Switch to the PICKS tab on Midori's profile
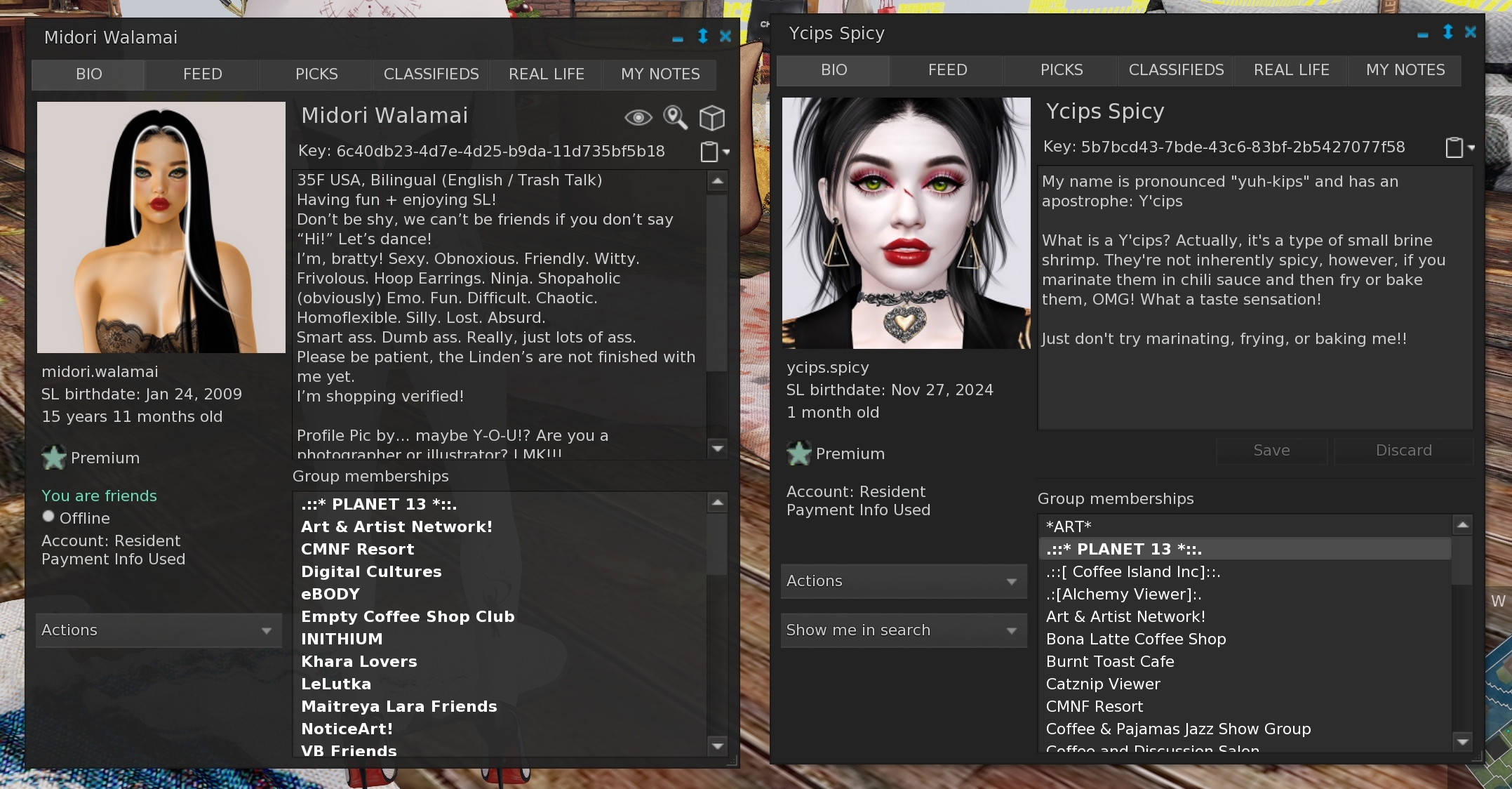This screenshot has height=789, width=1512. coord(316,74)
